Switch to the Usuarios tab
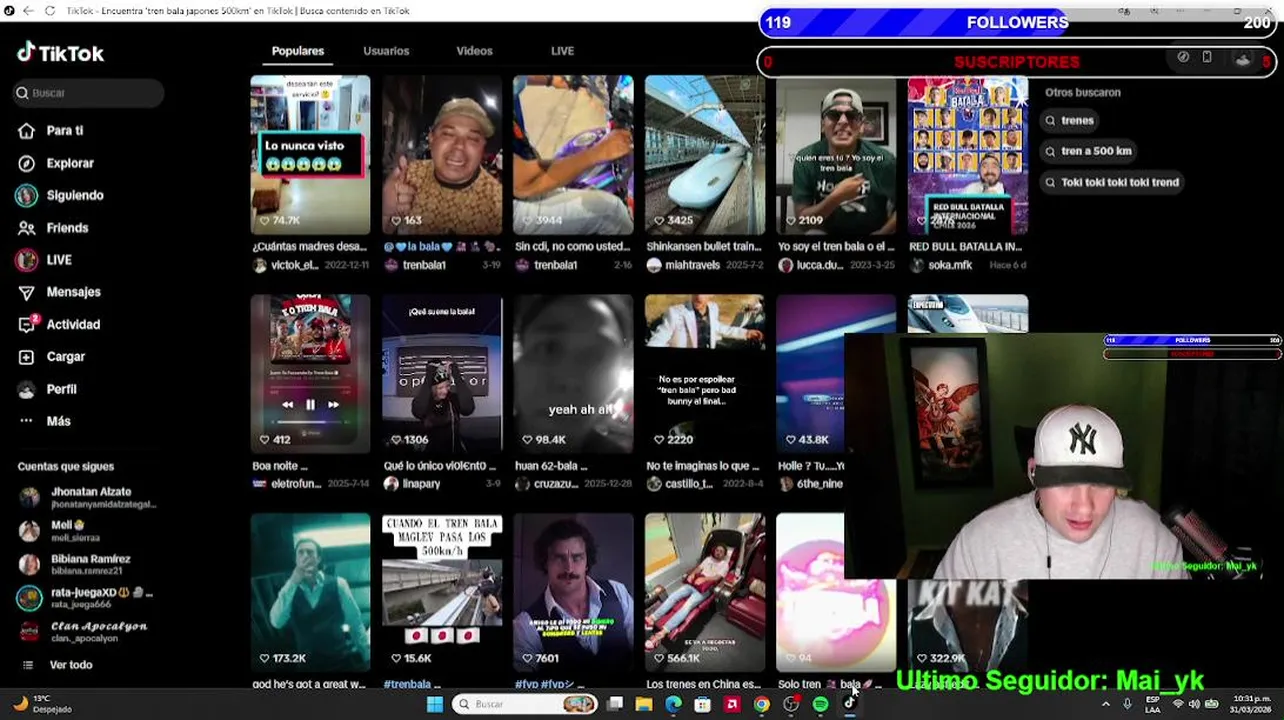 386,51
